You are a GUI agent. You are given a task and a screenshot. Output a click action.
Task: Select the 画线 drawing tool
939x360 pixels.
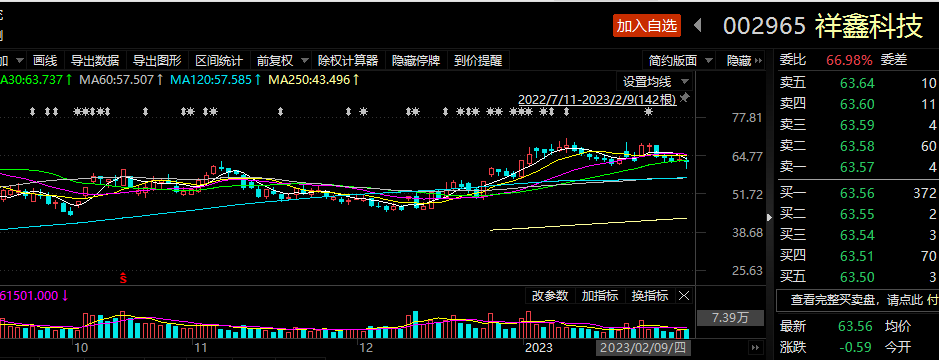click(x=45, y=60)
